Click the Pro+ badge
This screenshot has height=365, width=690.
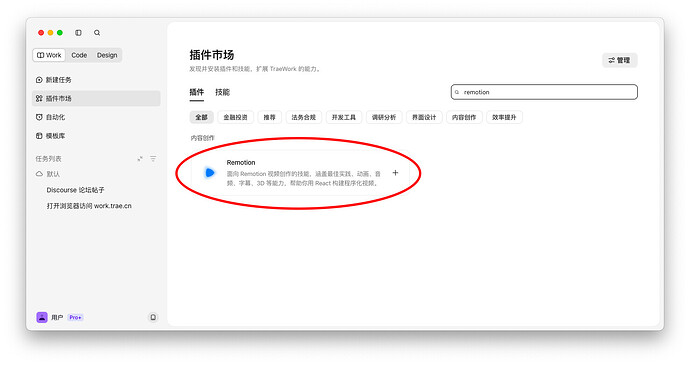(x=75, y=317)
